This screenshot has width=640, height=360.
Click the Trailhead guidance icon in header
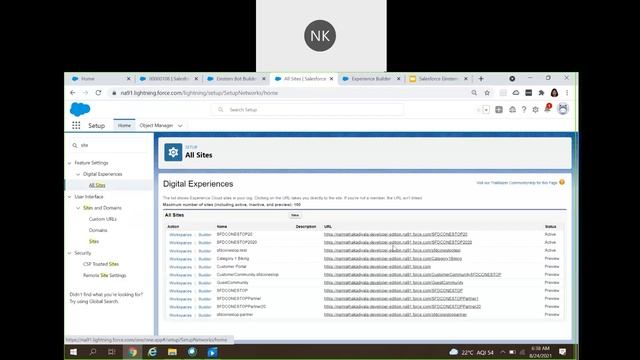pos(512,109)
